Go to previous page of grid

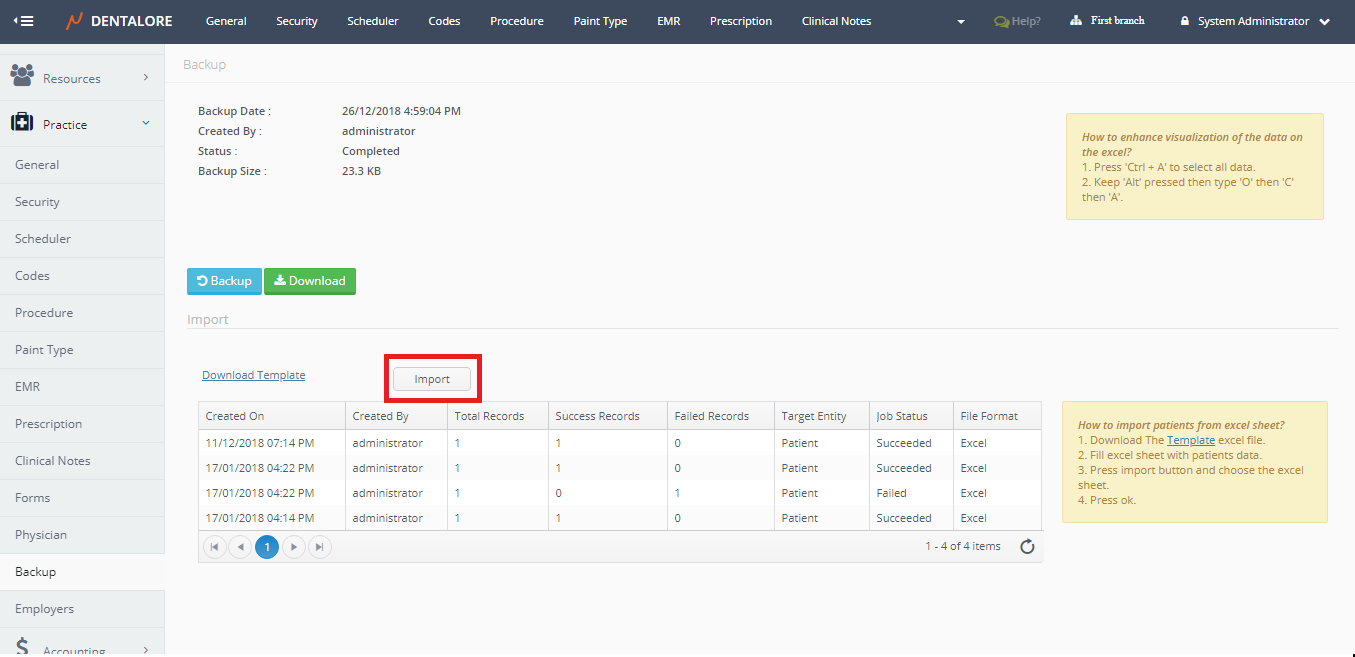240,547
